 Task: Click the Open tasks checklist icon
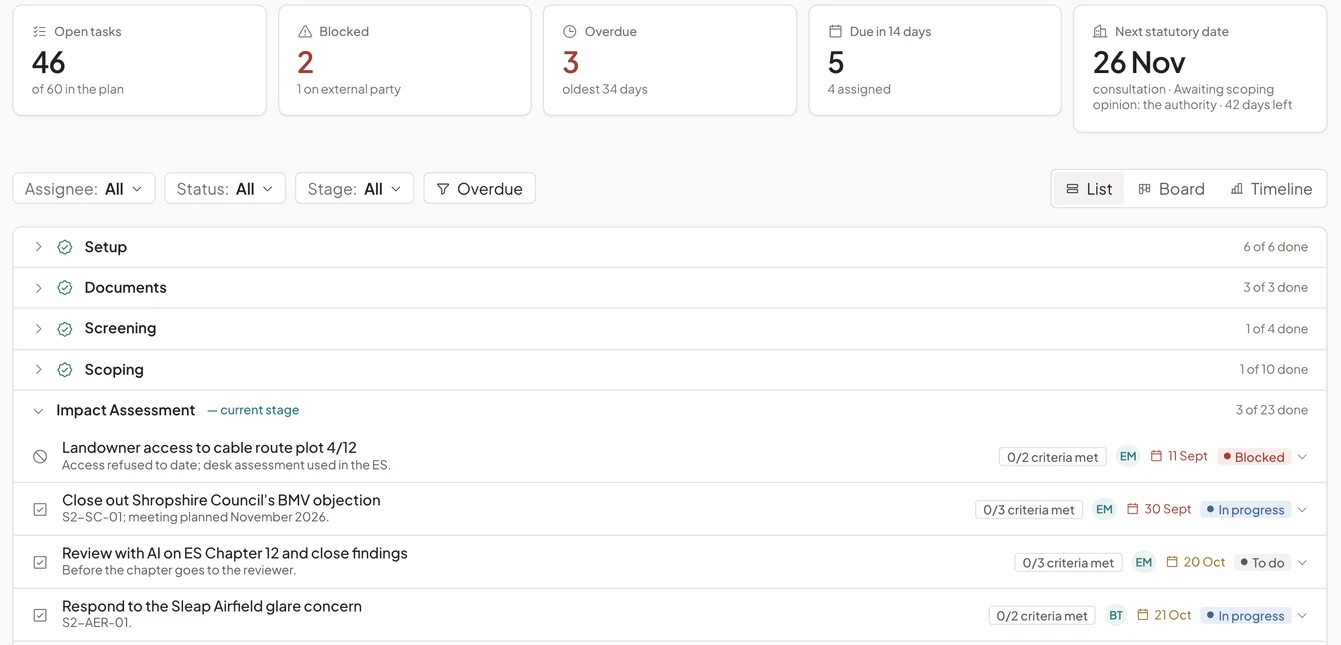39,32
